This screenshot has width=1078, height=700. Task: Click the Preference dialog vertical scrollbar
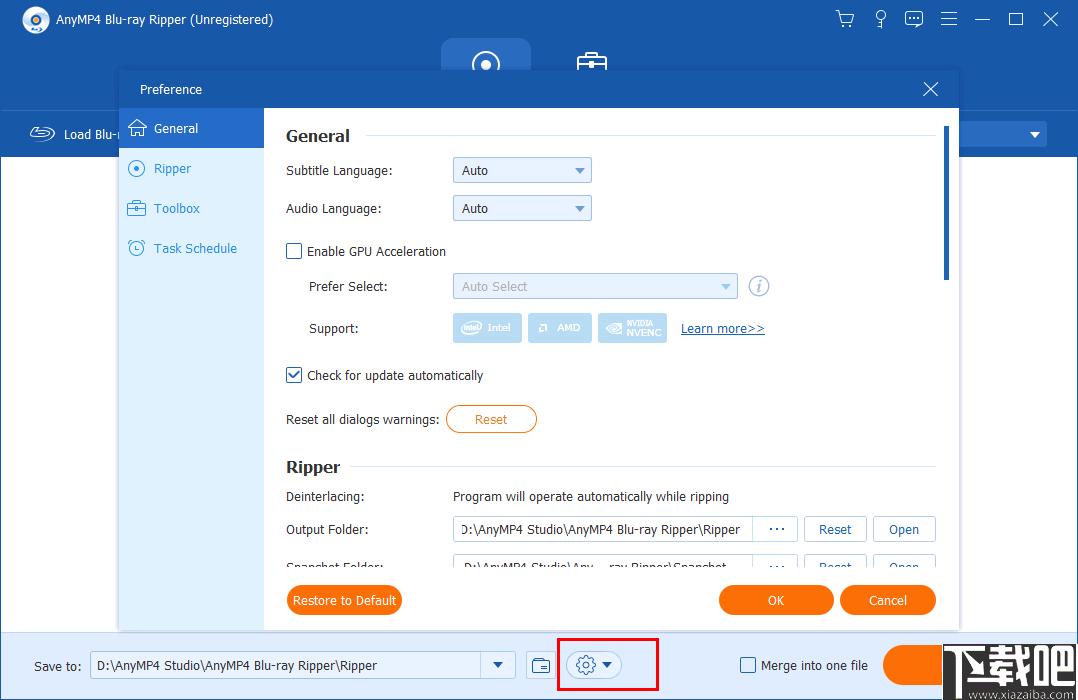pos(946,203)
